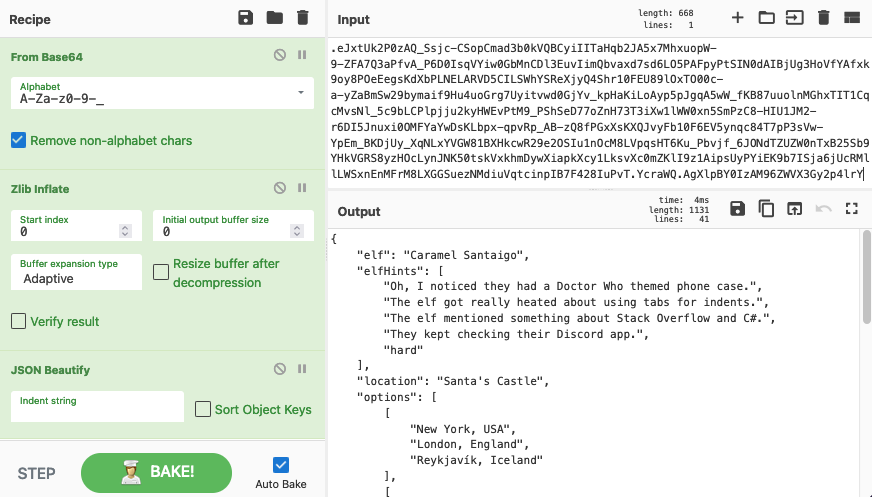Adjust Start index stepper arrows
Viewport: 872px width, 497px height.
(x=126, y=231)
